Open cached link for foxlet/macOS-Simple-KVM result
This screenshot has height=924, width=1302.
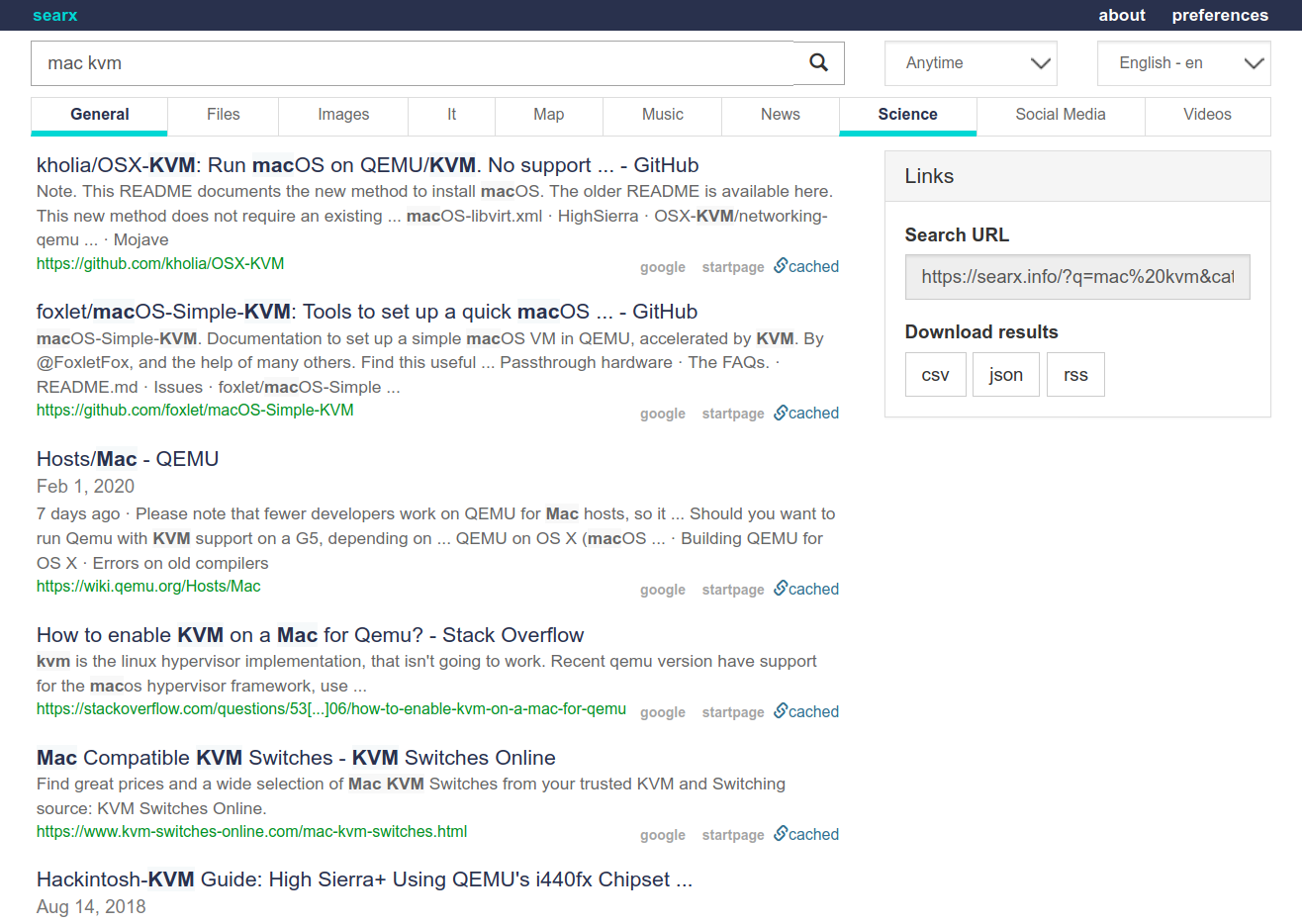click(x=806, y=413)
